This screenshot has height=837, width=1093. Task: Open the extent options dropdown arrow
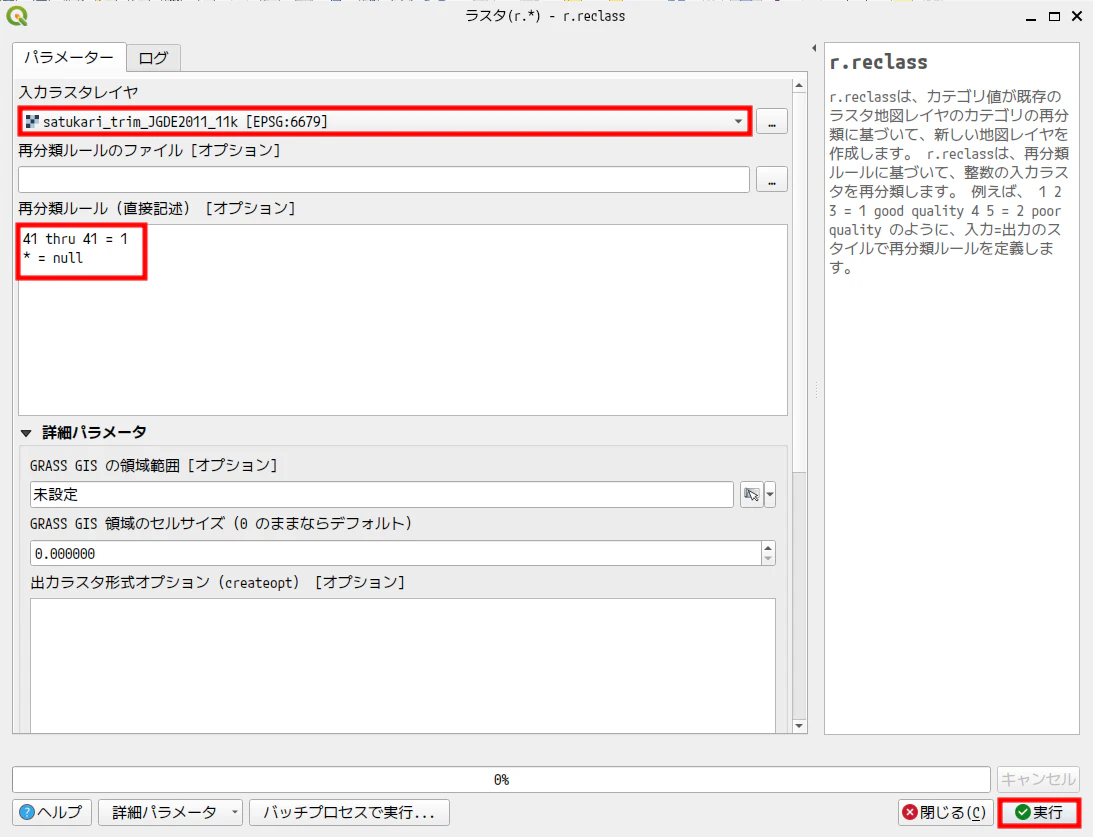[x=770, y=495]
